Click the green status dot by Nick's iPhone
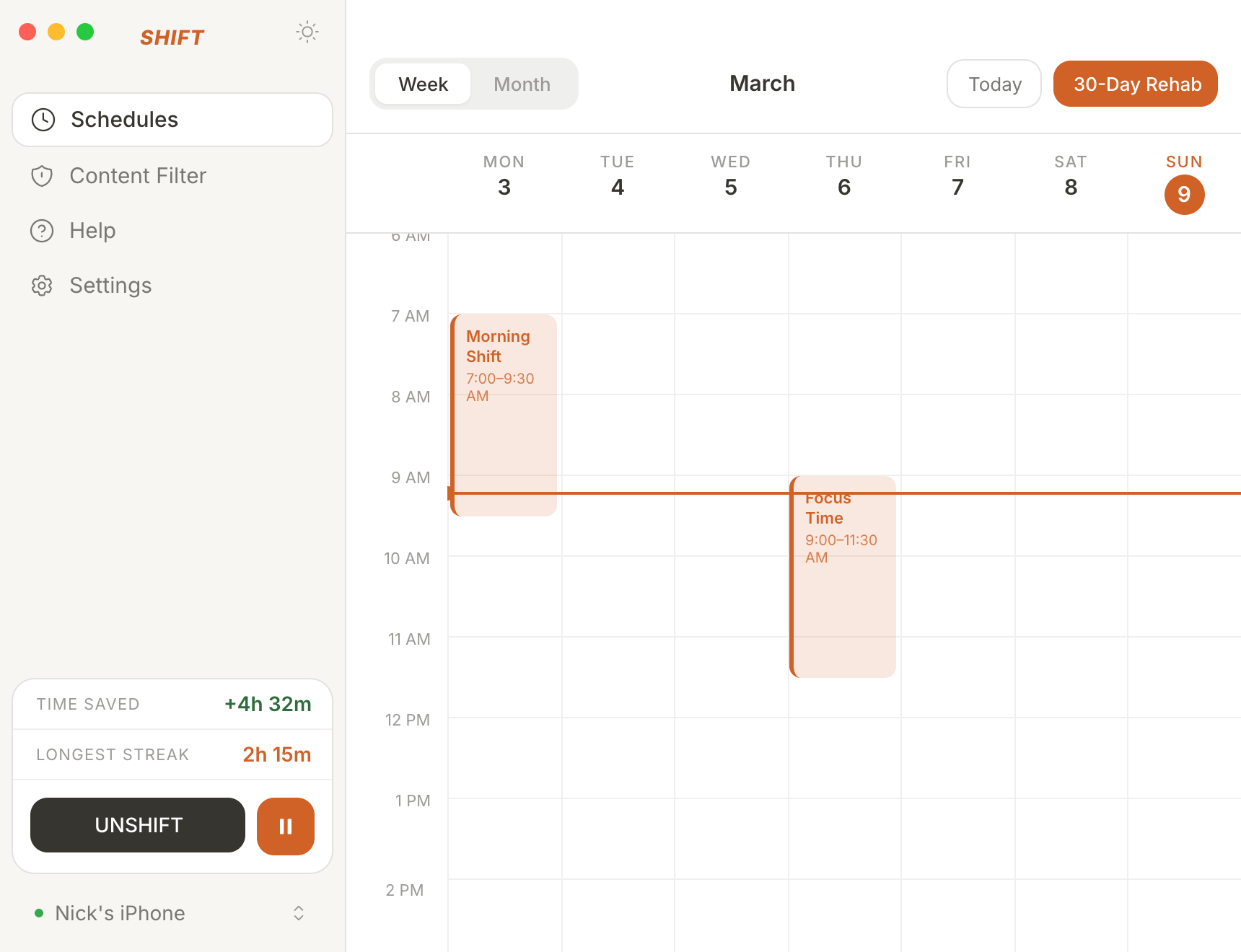The height and width of the screenshot is (952, 1241). pos(40,913)
